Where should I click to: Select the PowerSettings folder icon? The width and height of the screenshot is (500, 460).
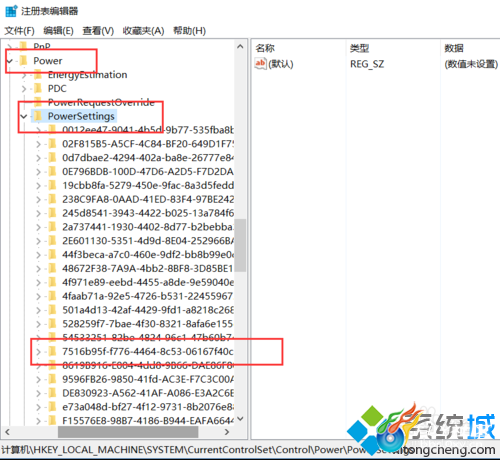pyautogui.click(x=38, y=116)
